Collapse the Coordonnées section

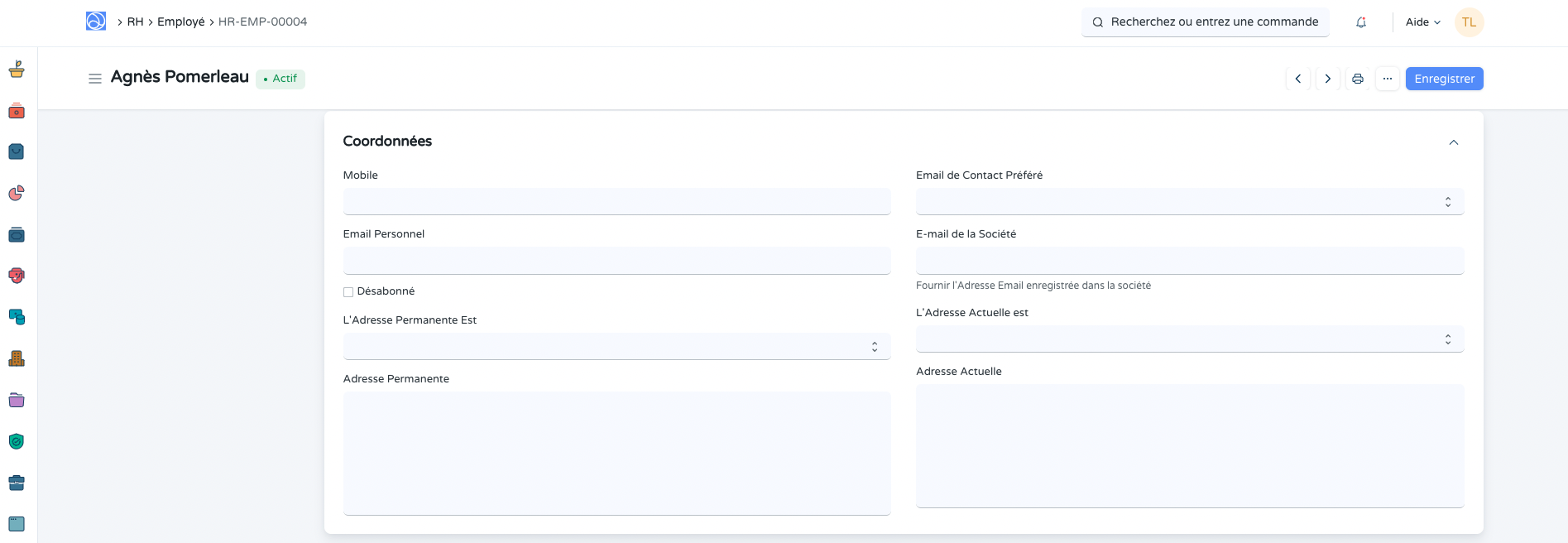coord(1454,142)
